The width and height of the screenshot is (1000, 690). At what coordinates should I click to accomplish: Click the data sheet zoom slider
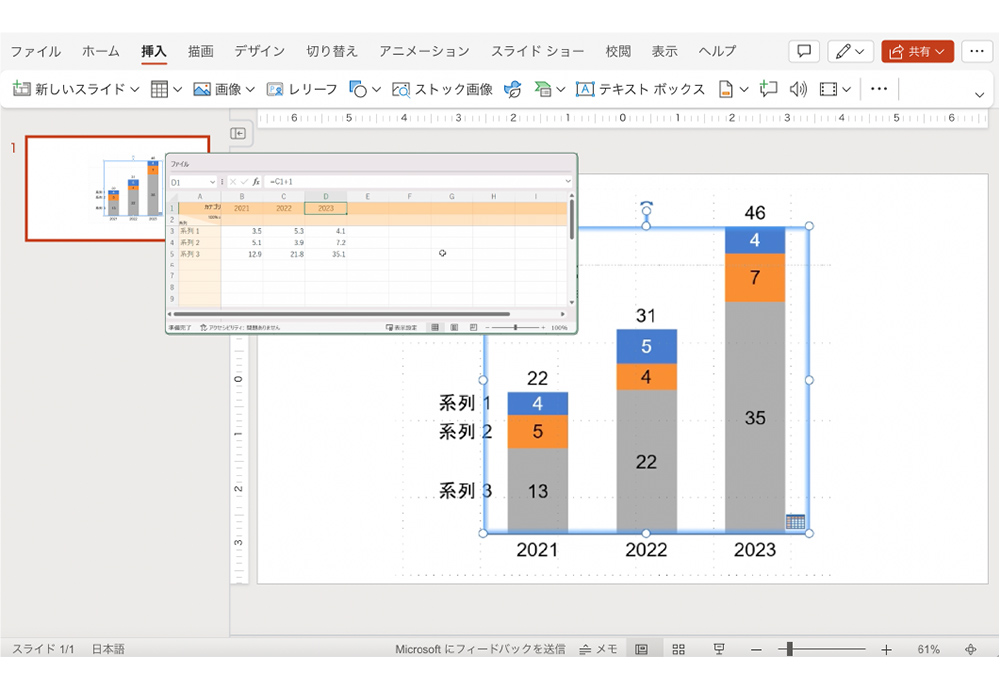(515, 327)
